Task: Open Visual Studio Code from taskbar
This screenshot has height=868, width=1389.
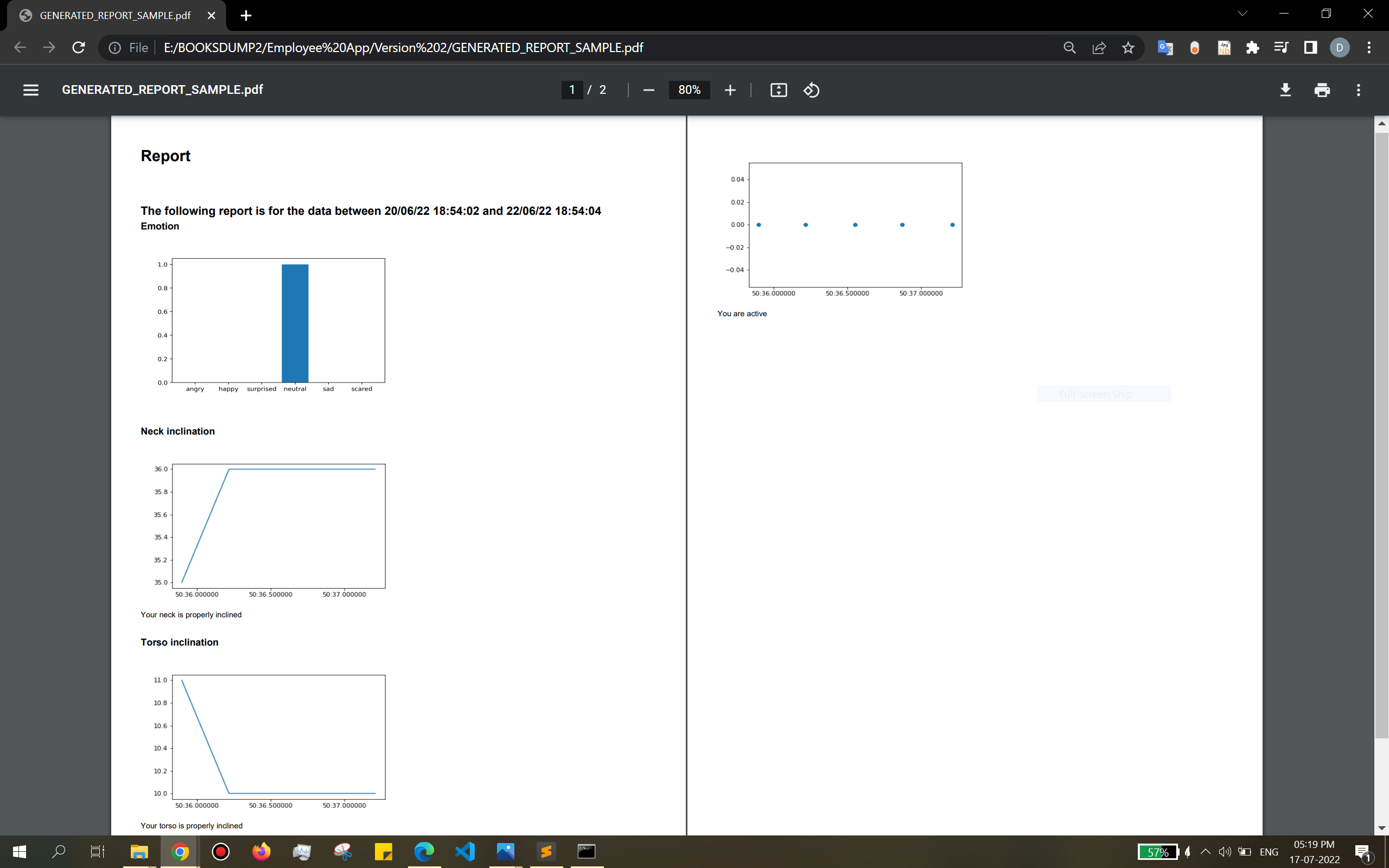Action: (465, 851)
